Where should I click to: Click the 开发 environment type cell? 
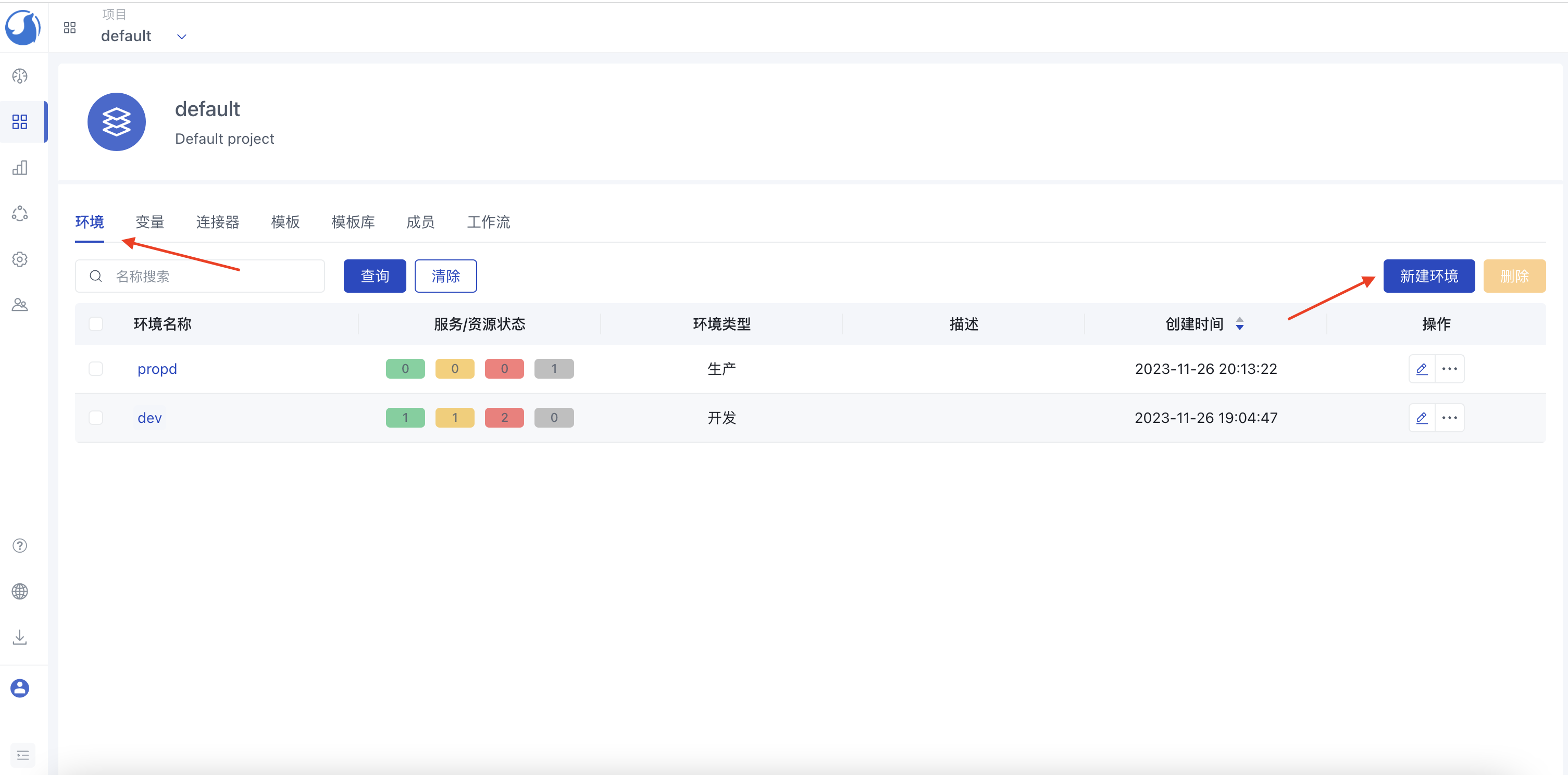pyautogui.click(x=722, y=418)
